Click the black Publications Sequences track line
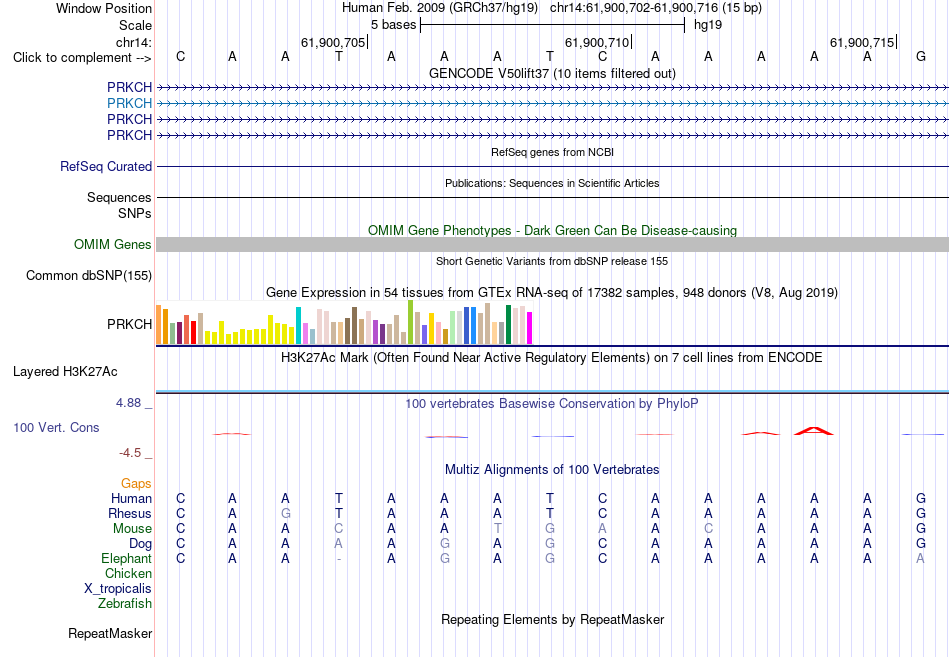The height and width of the screenshot is (657, 950). point(552,197)
